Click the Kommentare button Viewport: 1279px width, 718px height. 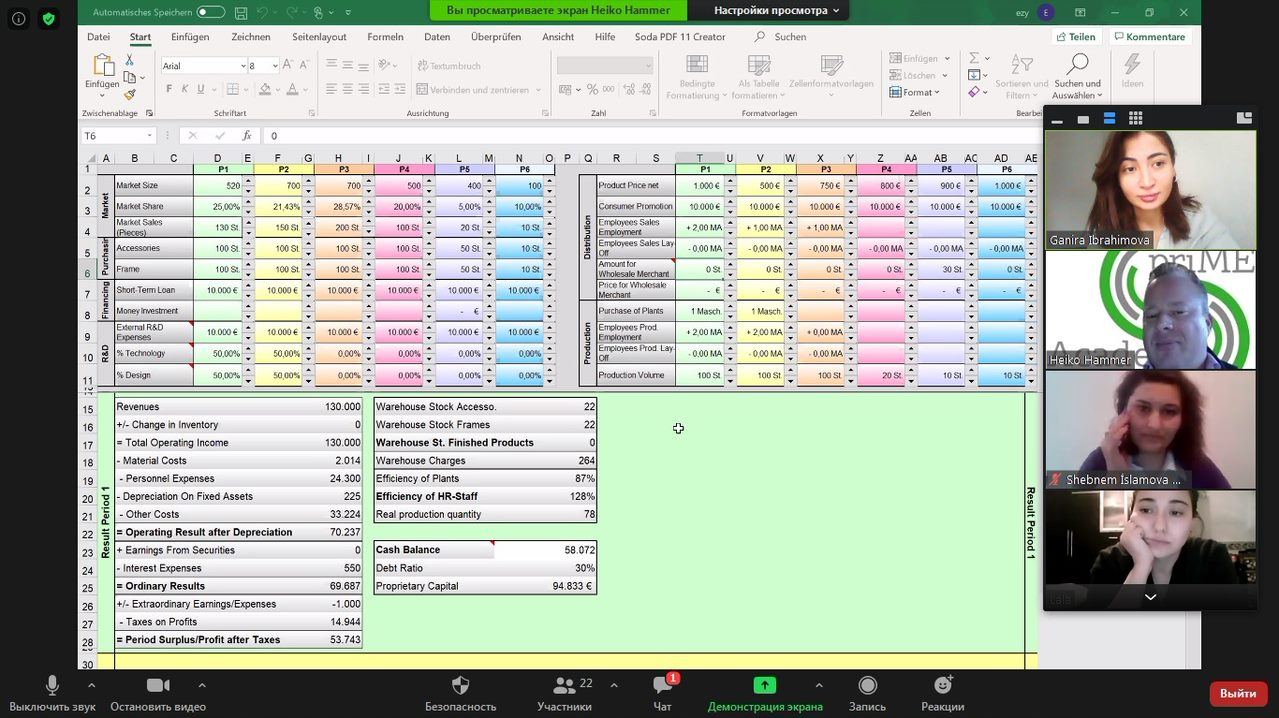(x=1149, y=37)
